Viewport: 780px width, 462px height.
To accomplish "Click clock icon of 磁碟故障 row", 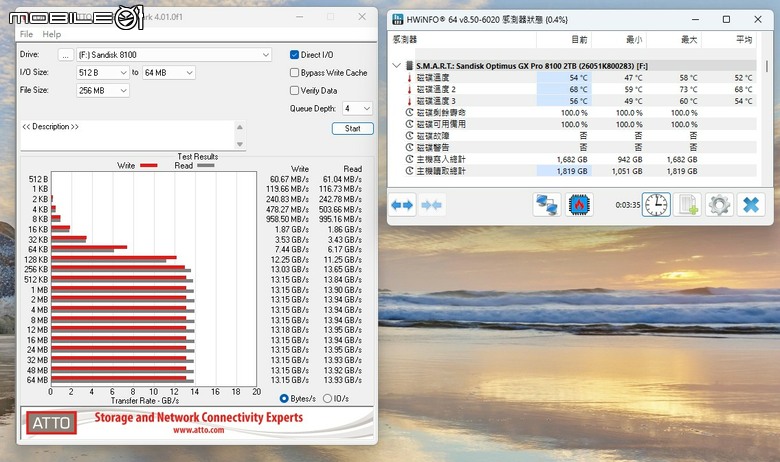I will 409,136.
